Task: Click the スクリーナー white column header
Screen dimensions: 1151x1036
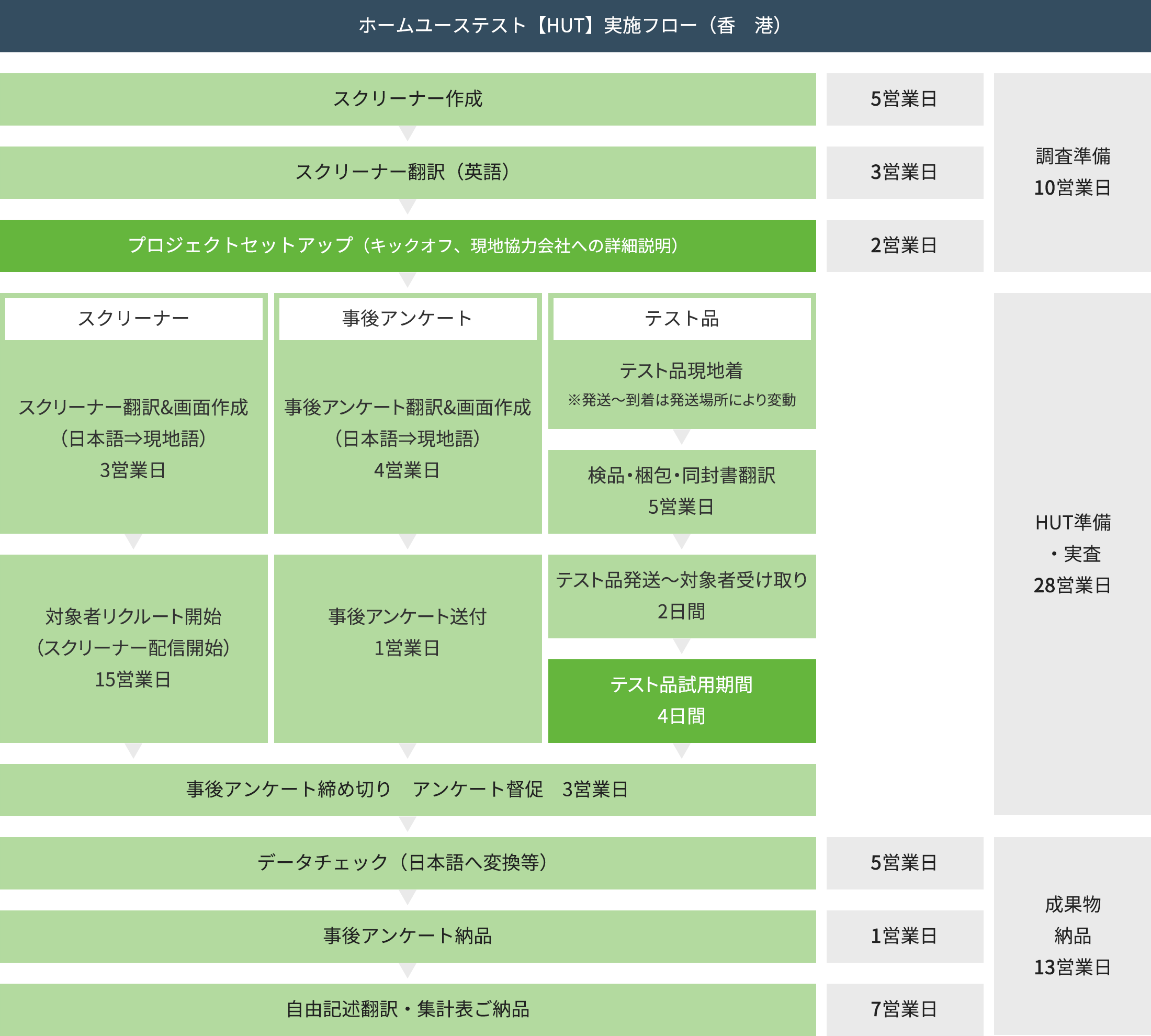Action: (x=134, y=319)
